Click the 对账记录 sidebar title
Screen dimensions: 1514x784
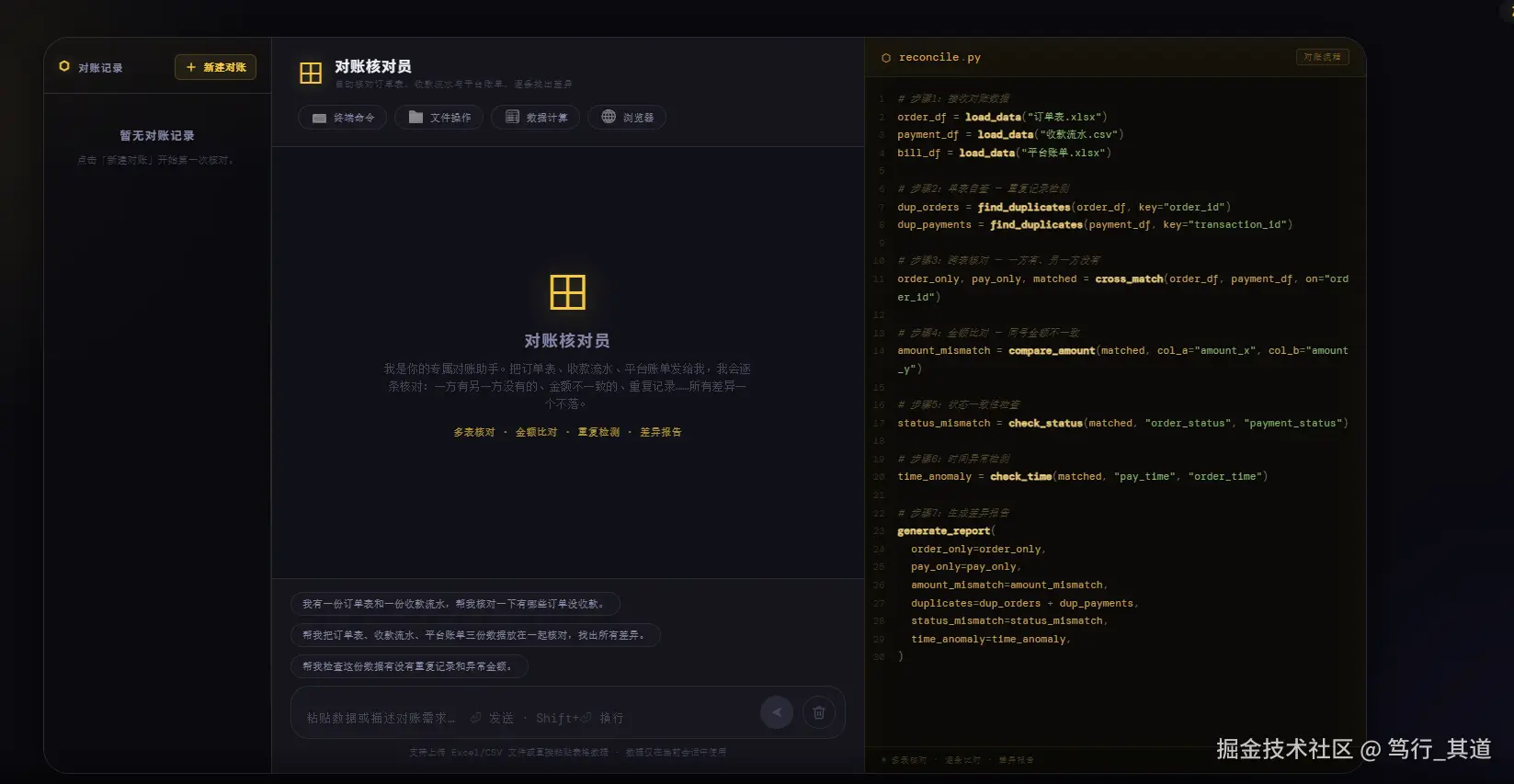(100, 68)
